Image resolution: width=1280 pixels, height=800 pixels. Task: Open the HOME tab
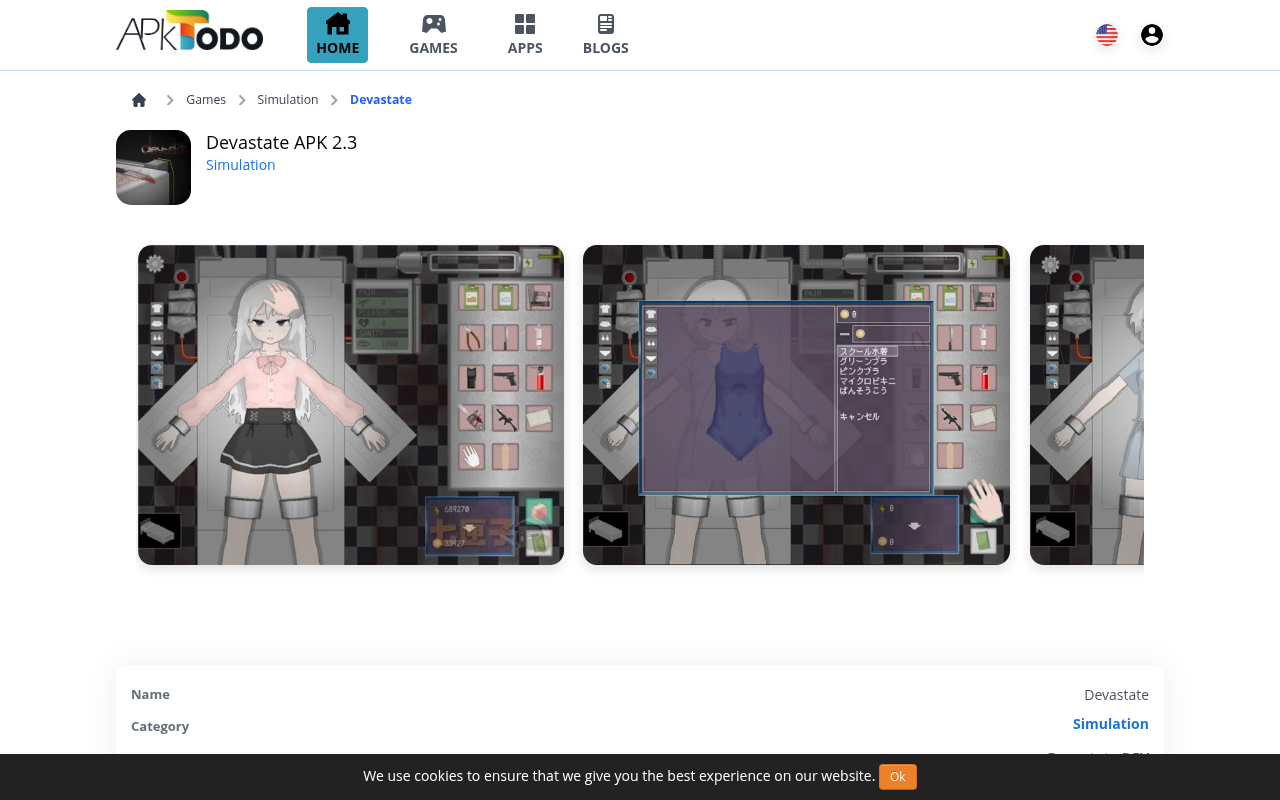click(x=337, y=35)
